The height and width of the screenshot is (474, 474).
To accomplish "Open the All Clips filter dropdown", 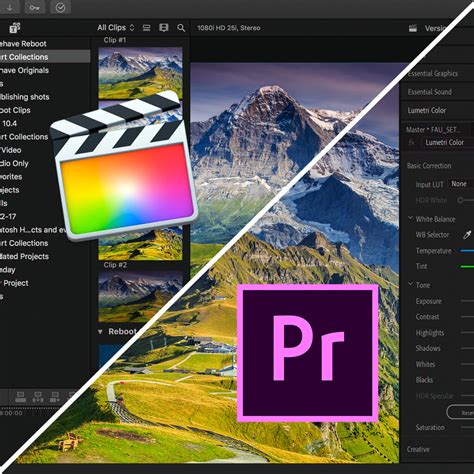I will click(x=116, y=28).
